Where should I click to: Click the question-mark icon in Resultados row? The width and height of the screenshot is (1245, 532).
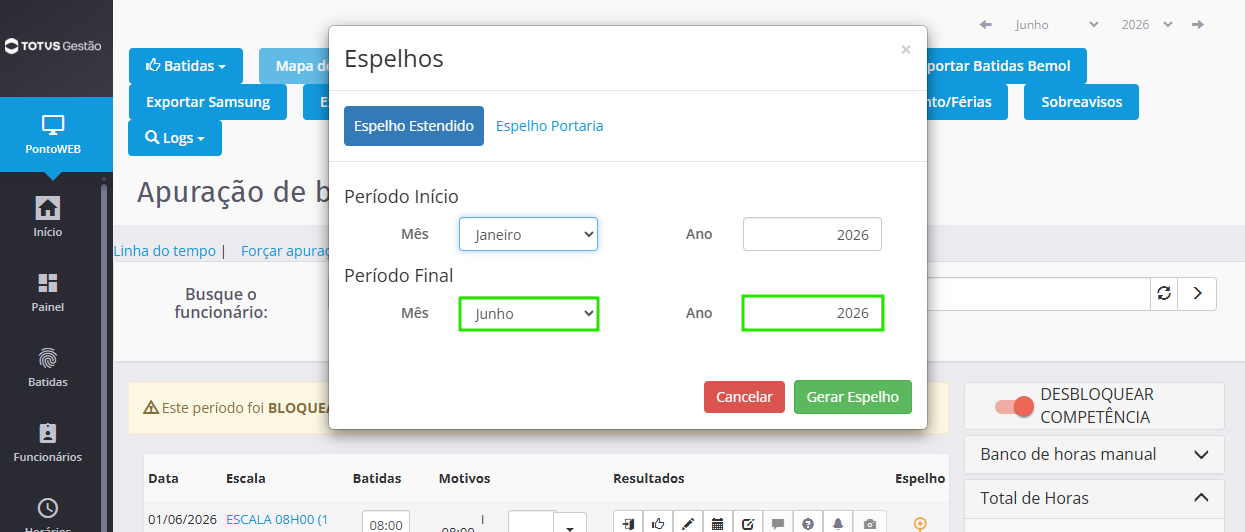pyautogui.click(x=808, y=523)
